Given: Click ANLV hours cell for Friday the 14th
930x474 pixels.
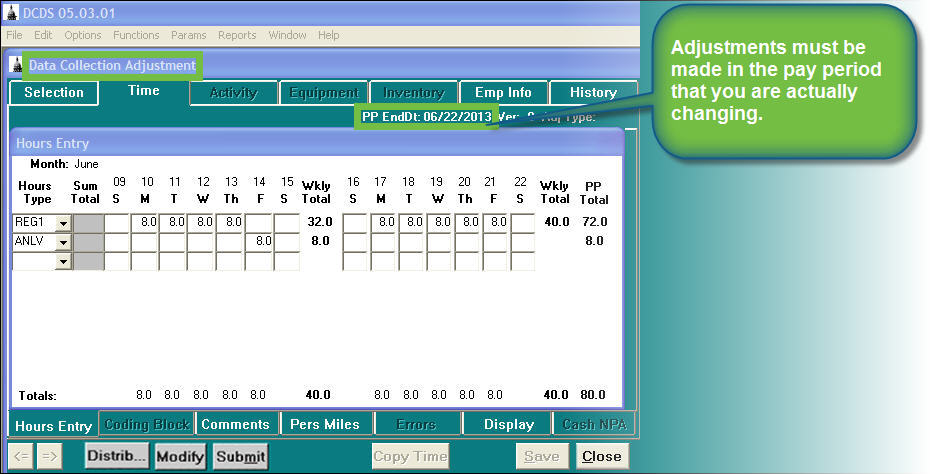Looking at the screenshot, I should pyautogui.click(x=258, y=241).
